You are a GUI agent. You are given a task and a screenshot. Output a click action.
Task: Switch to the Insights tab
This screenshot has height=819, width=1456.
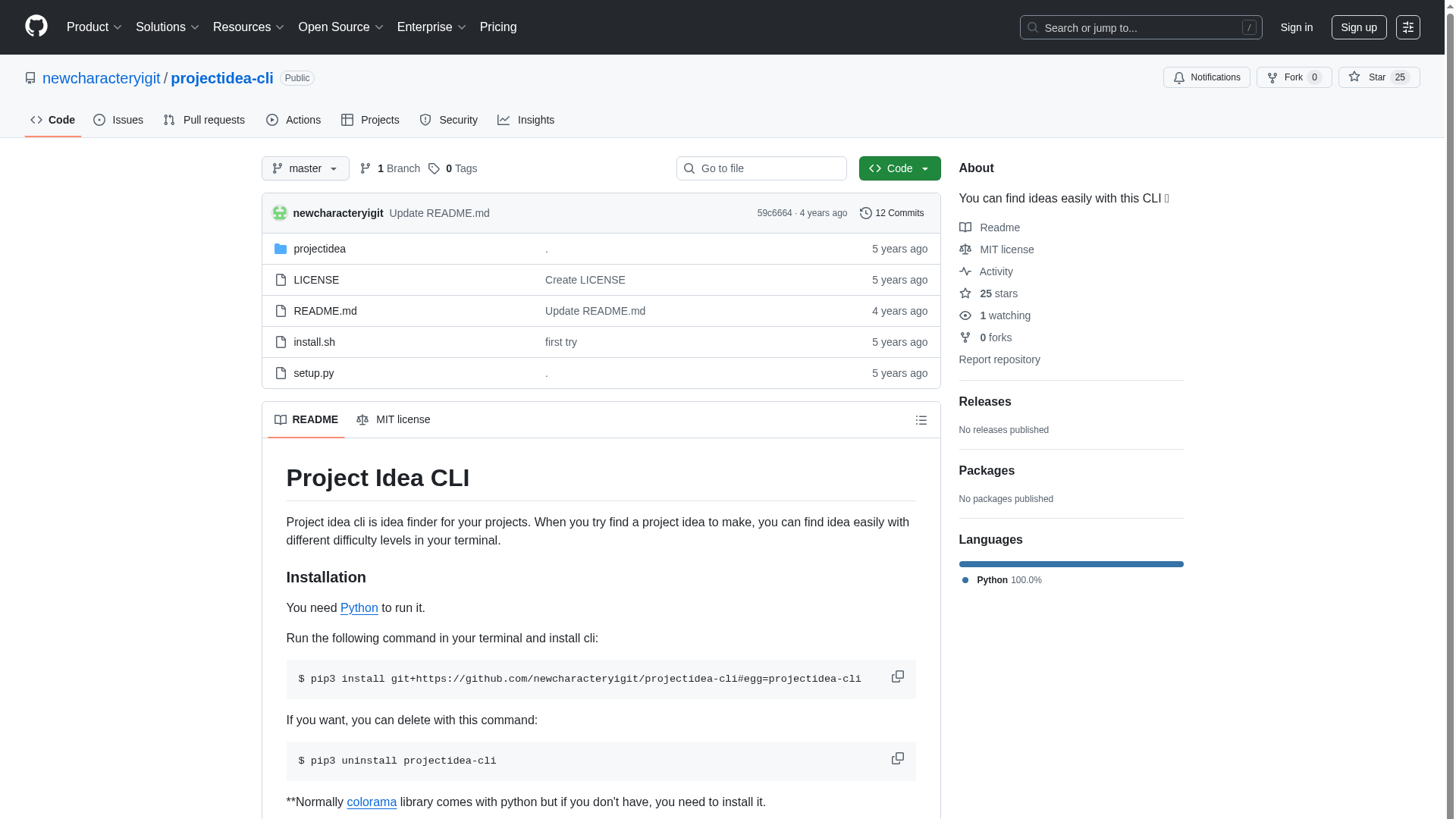tap(526, 120)
